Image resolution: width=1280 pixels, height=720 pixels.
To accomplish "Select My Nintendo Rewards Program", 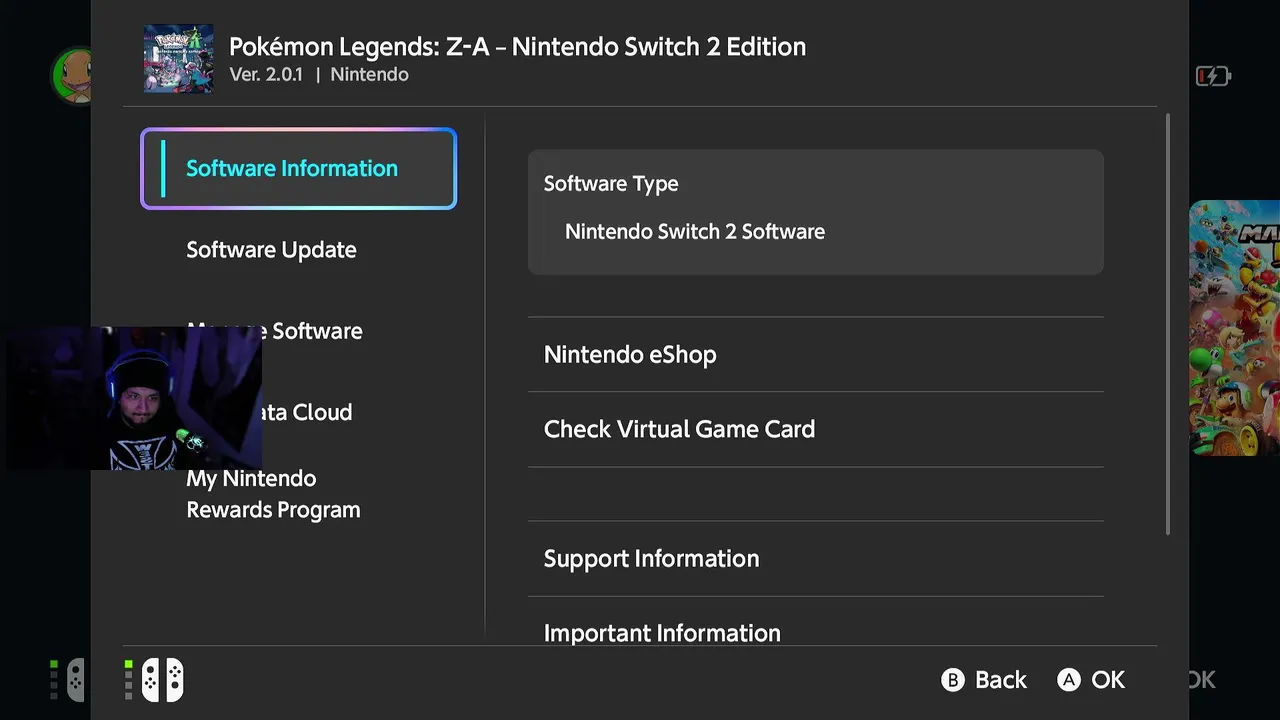I will click(273, 494).
